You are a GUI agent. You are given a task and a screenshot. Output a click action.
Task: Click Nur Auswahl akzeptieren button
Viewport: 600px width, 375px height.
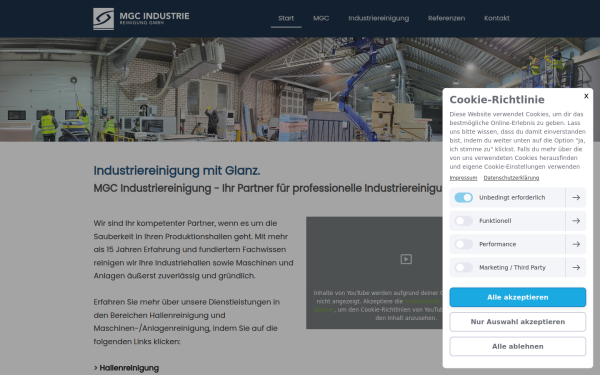[x=517, y=322]
